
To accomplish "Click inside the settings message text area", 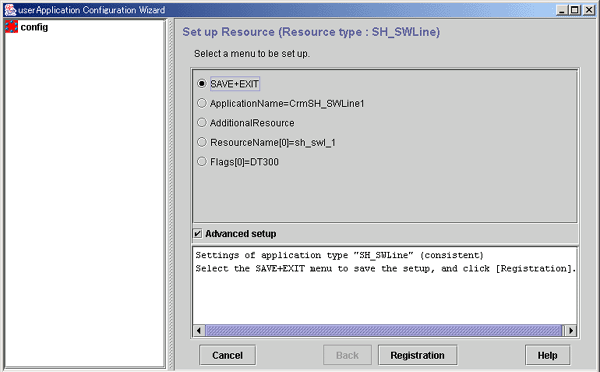I will 385,286.
